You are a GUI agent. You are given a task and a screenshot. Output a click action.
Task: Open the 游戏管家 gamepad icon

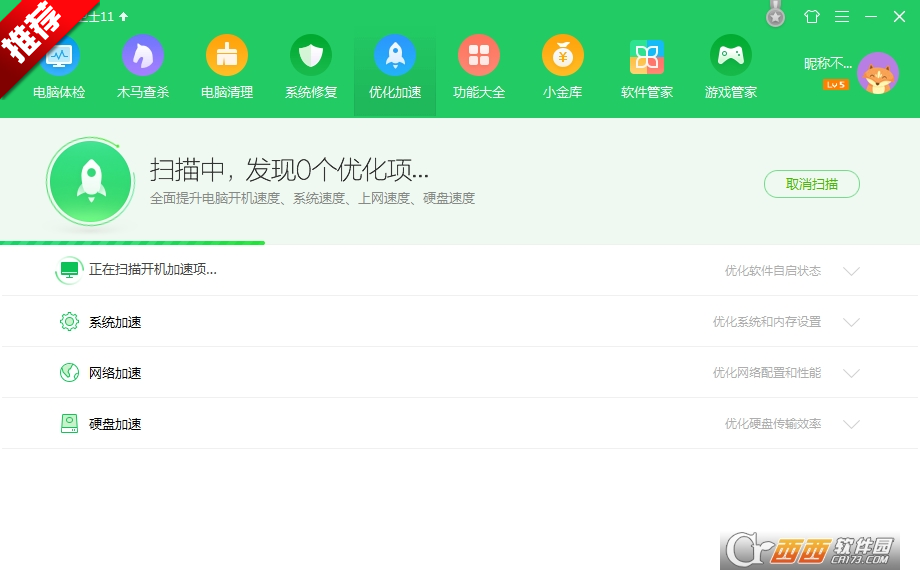730,56
